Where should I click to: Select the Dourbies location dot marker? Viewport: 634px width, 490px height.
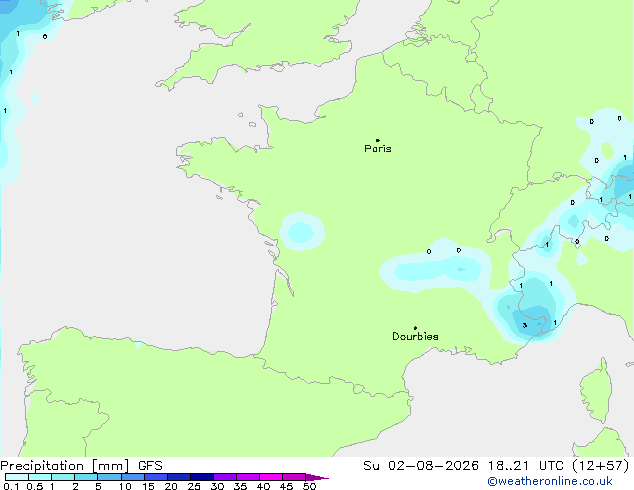point(415,328)
